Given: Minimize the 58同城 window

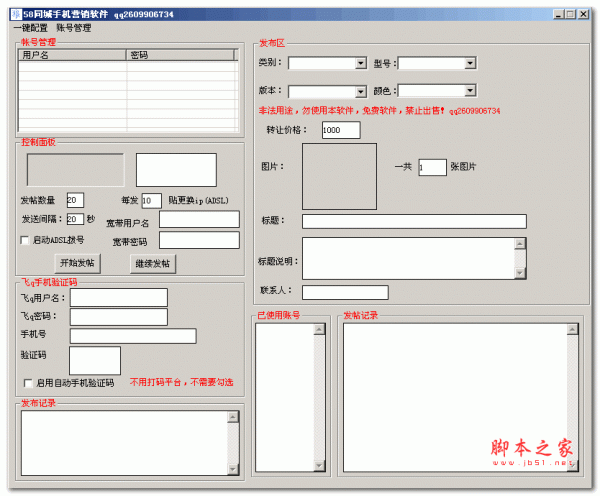Looking at the screenshot, I should (558, 15).
